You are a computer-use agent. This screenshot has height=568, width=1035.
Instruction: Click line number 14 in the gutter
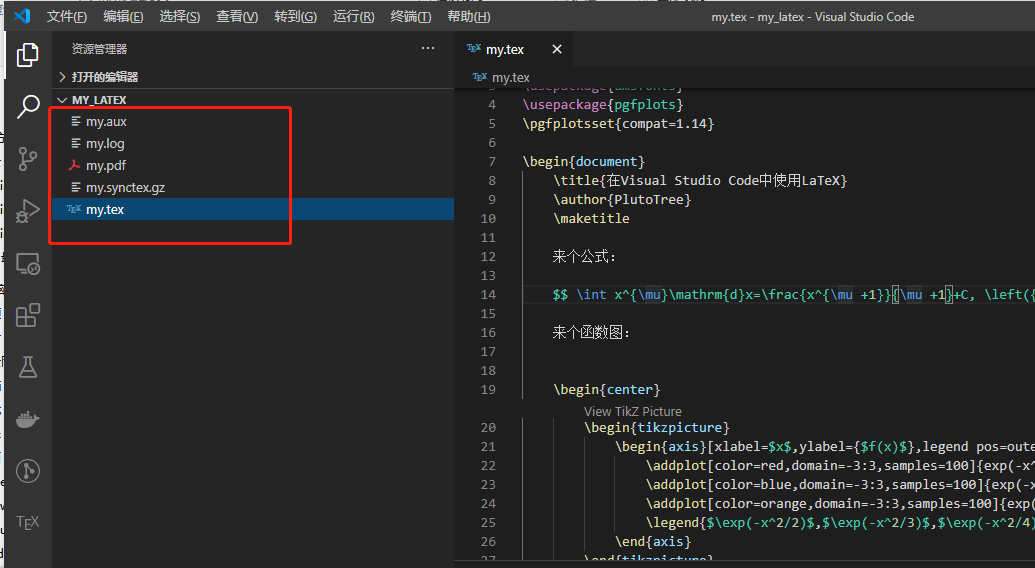[488, 294]
